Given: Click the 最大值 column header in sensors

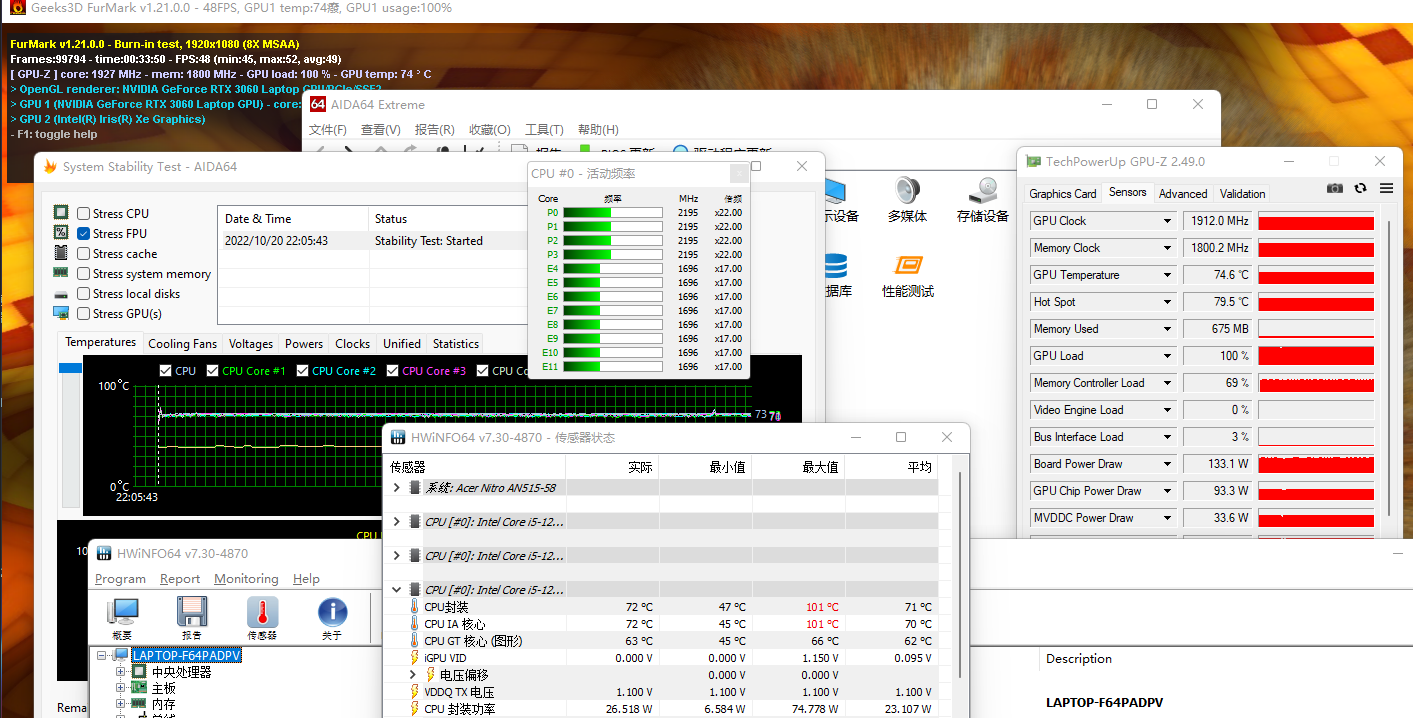Looking at the screenshot, I should coord(818,467).
